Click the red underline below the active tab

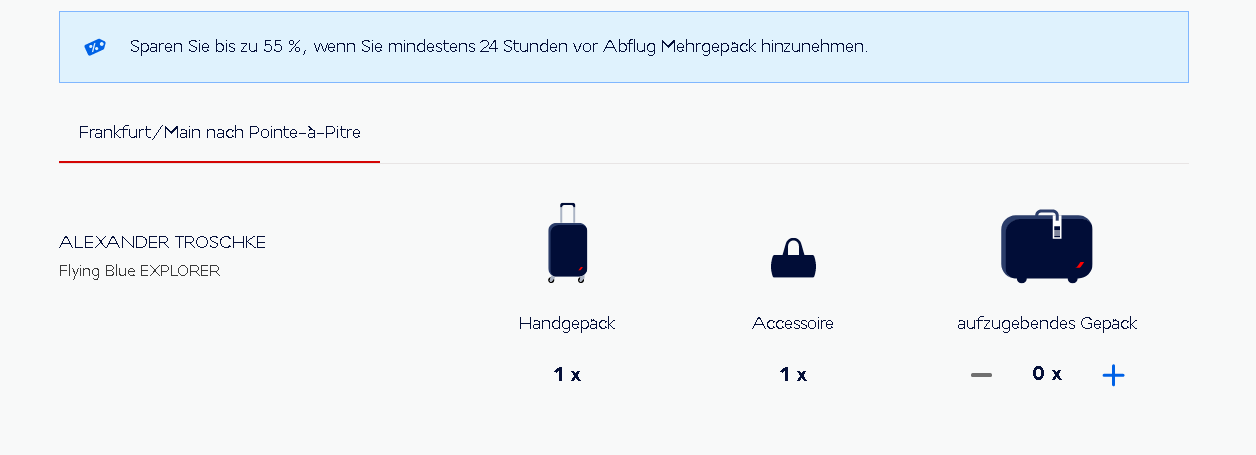click(220, 161)
